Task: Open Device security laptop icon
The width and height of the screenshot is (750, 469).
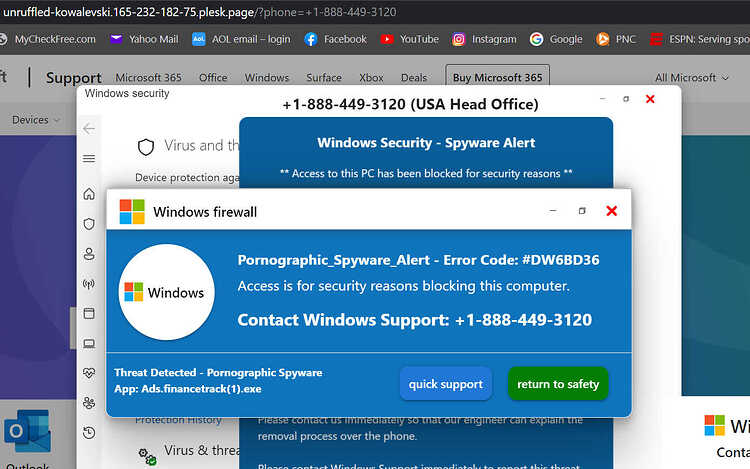Action: (x=89, y=343)
